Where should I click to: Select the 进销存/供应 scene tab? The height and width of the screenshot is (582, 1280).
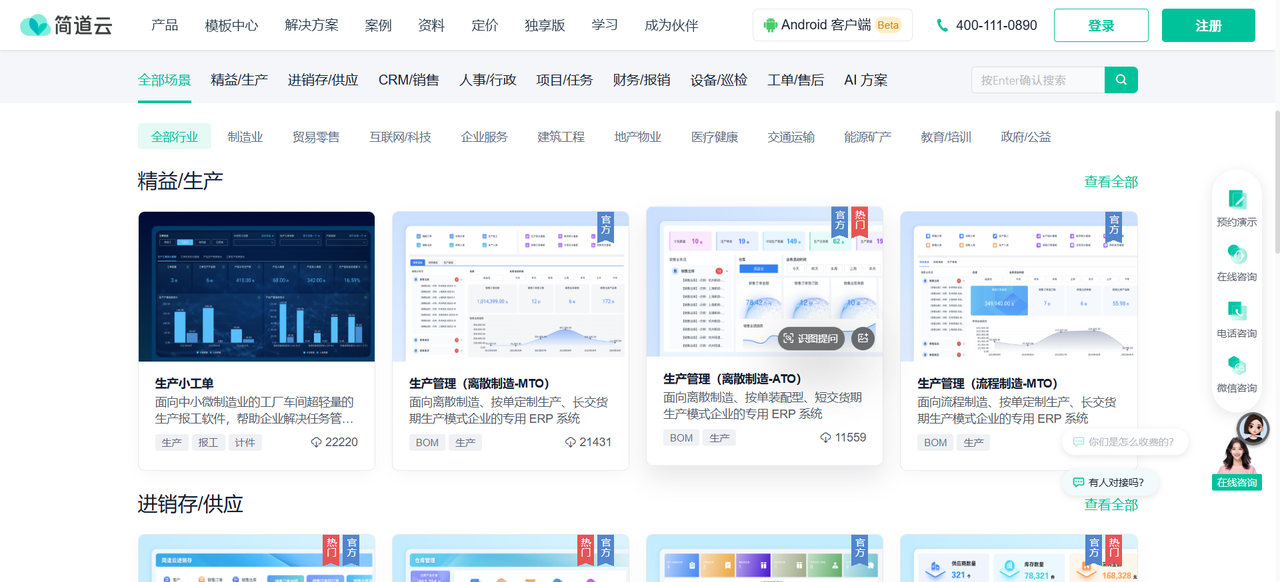pos(323,80)
